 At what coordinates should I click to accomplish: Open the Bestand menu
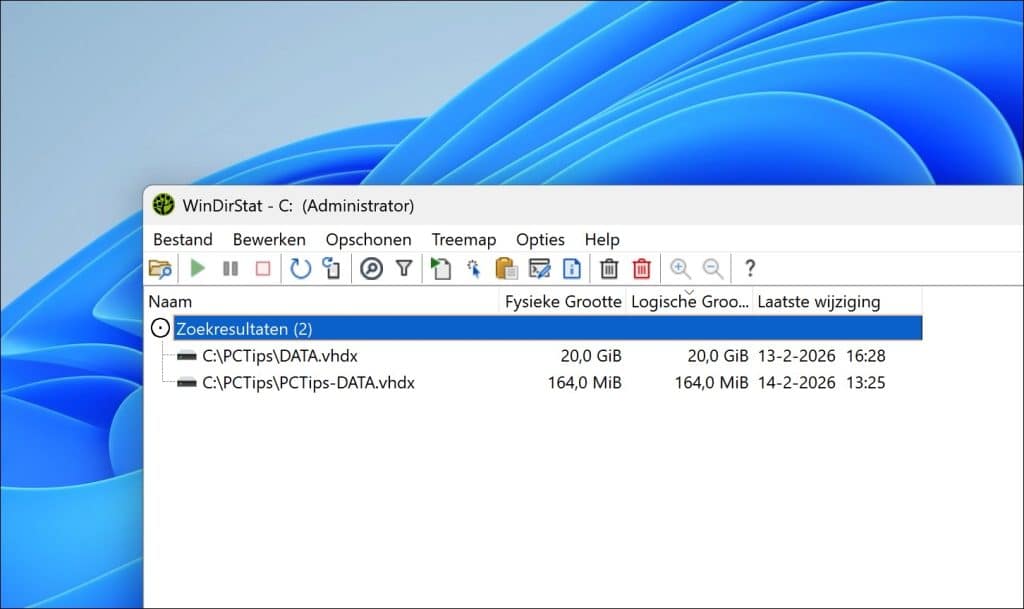pyautogui.click(x=183, y=240)
